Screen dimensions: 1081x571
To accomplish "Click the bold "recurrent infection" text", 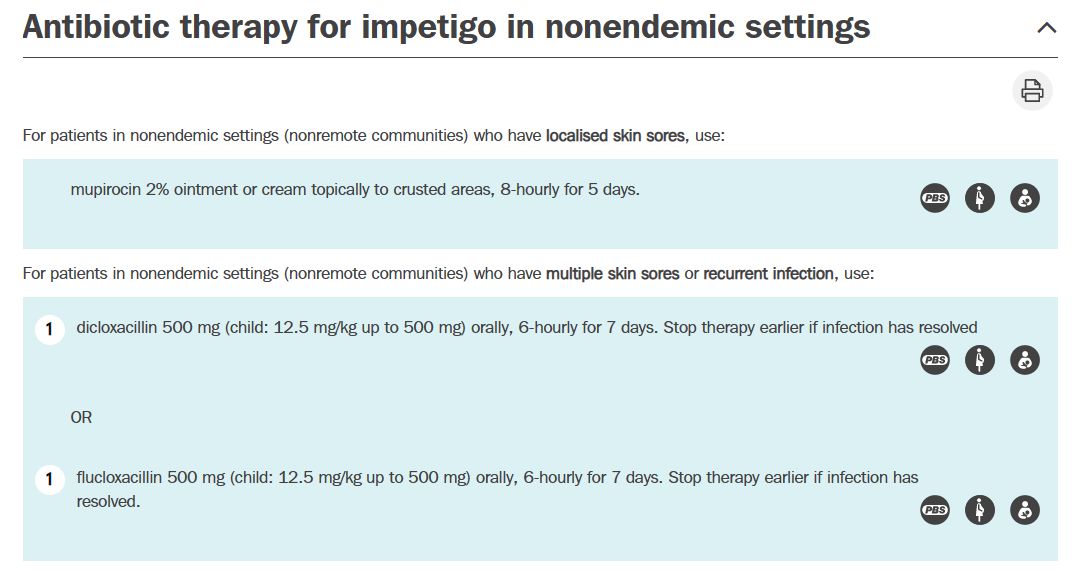I will point(768,273).
